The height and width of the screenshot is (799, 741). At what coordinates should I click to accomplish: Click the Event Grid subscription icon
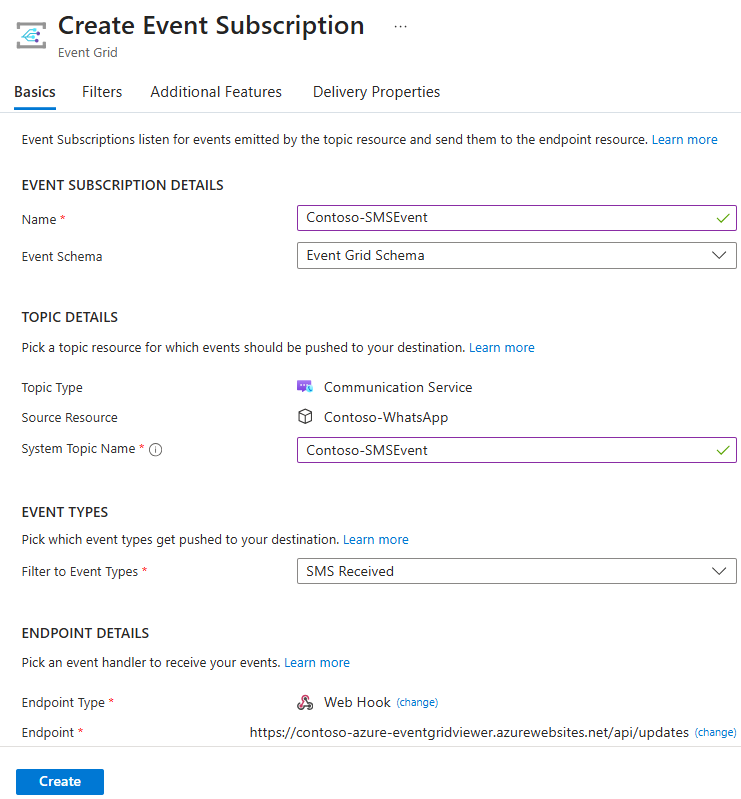[x=31, y=35]
